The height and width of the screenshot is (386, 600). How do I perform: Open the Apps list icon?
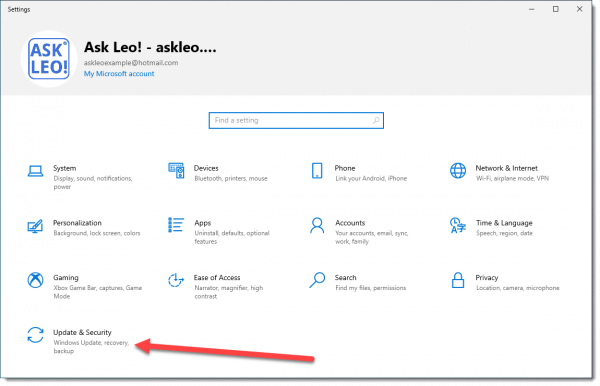[176, 225]
